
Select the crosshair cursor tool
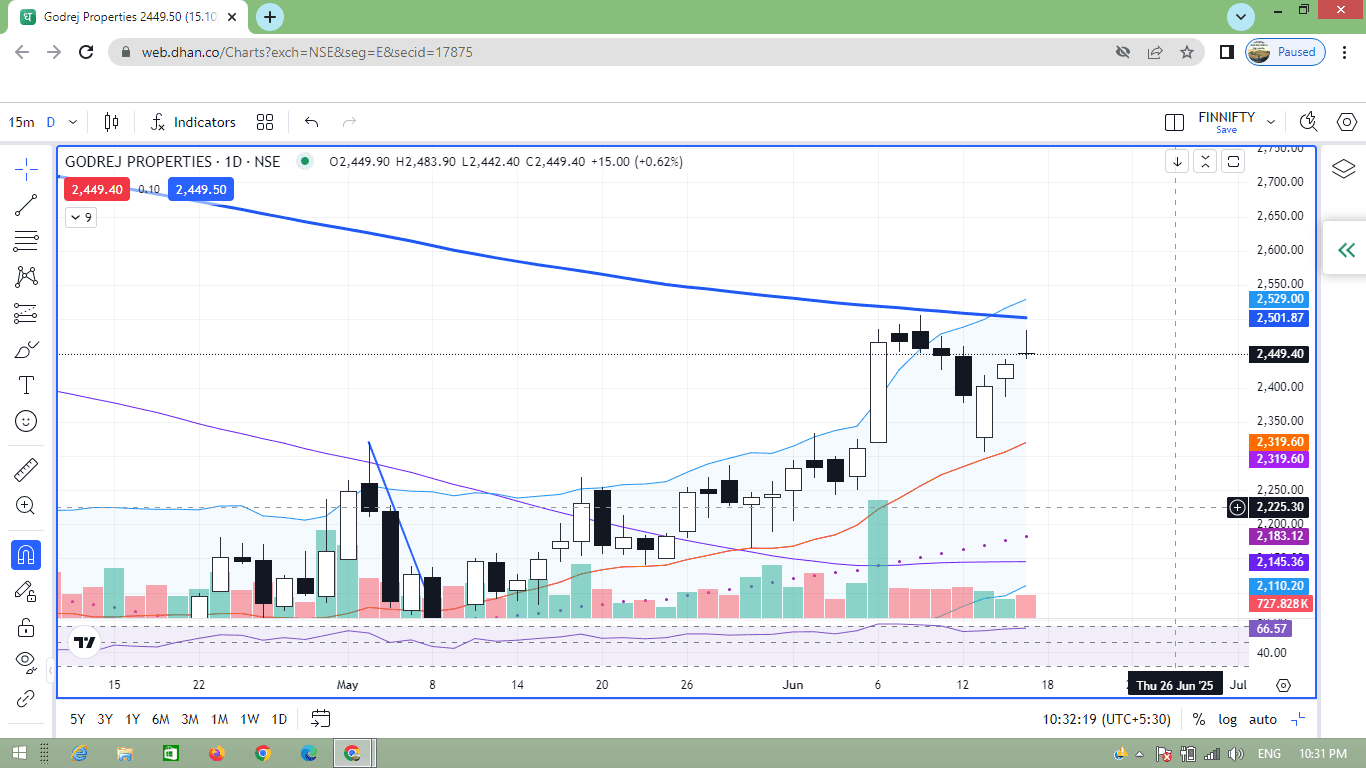point(26,169)
